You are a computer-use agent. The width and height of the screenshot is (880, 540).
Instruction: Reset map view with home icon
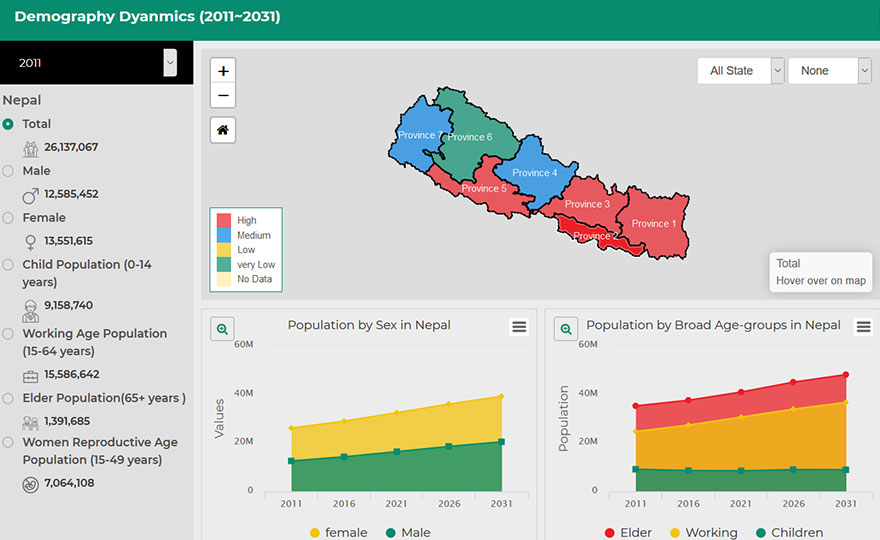point(223,130)
